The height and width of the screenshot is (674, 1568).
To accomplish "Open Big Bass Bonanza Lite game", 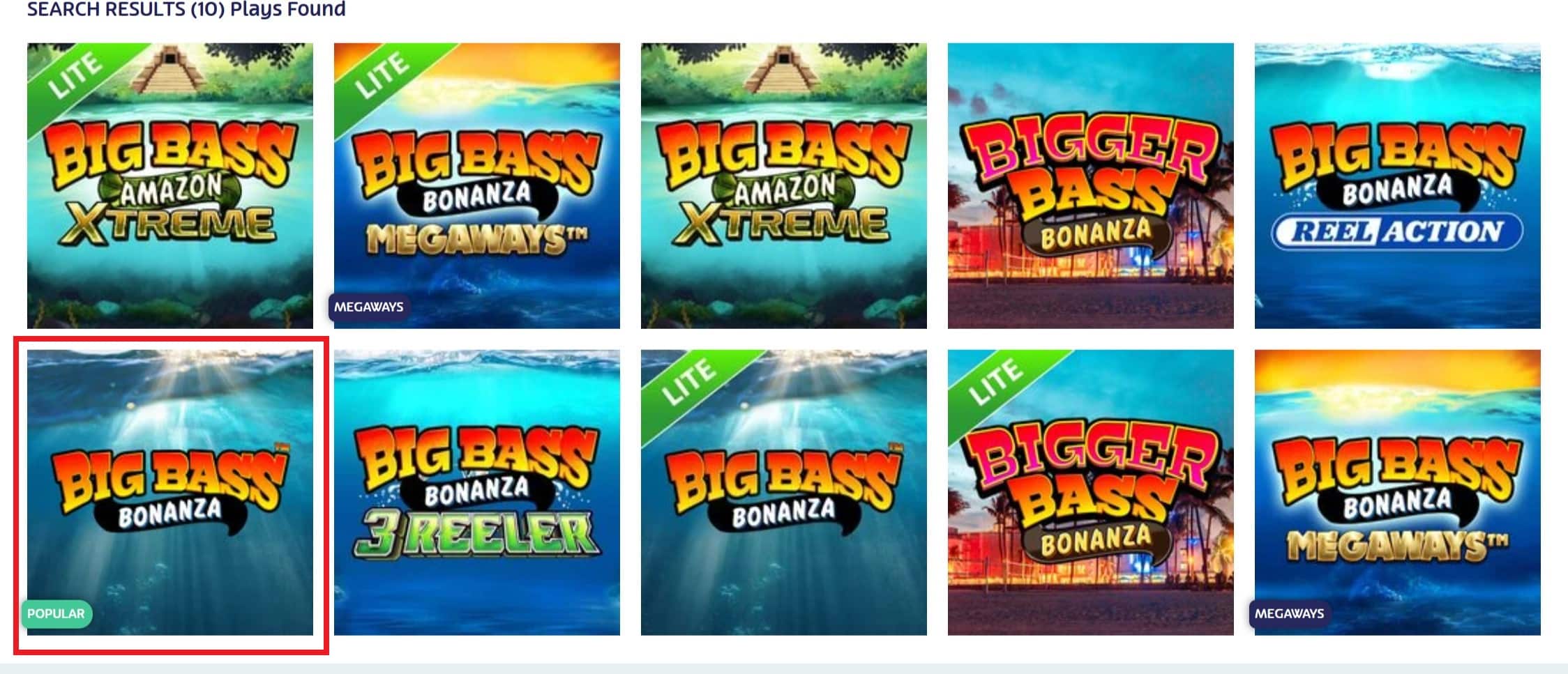I will (x=784, y=492).
